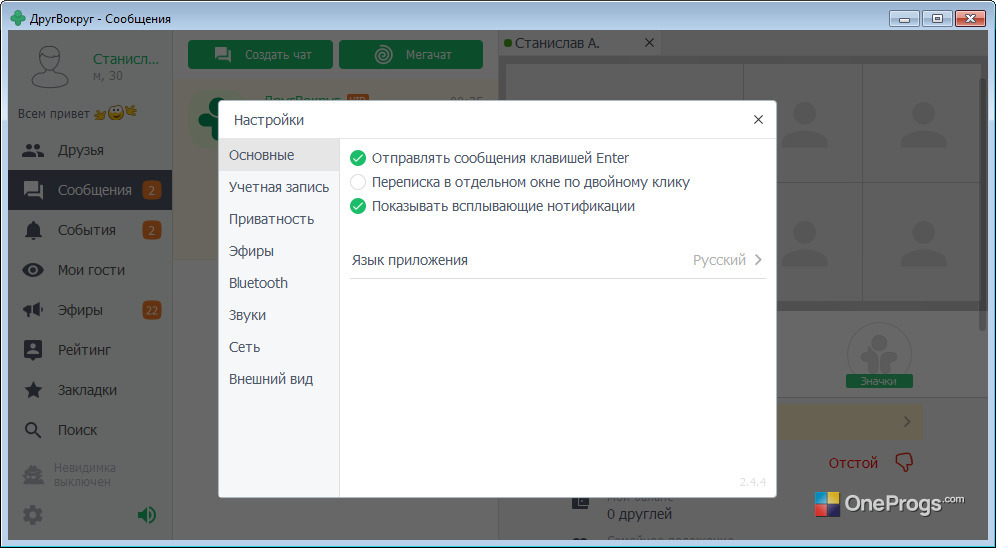
Task: Open Рейтинг badge icon
Action: (x=33, y=350)
